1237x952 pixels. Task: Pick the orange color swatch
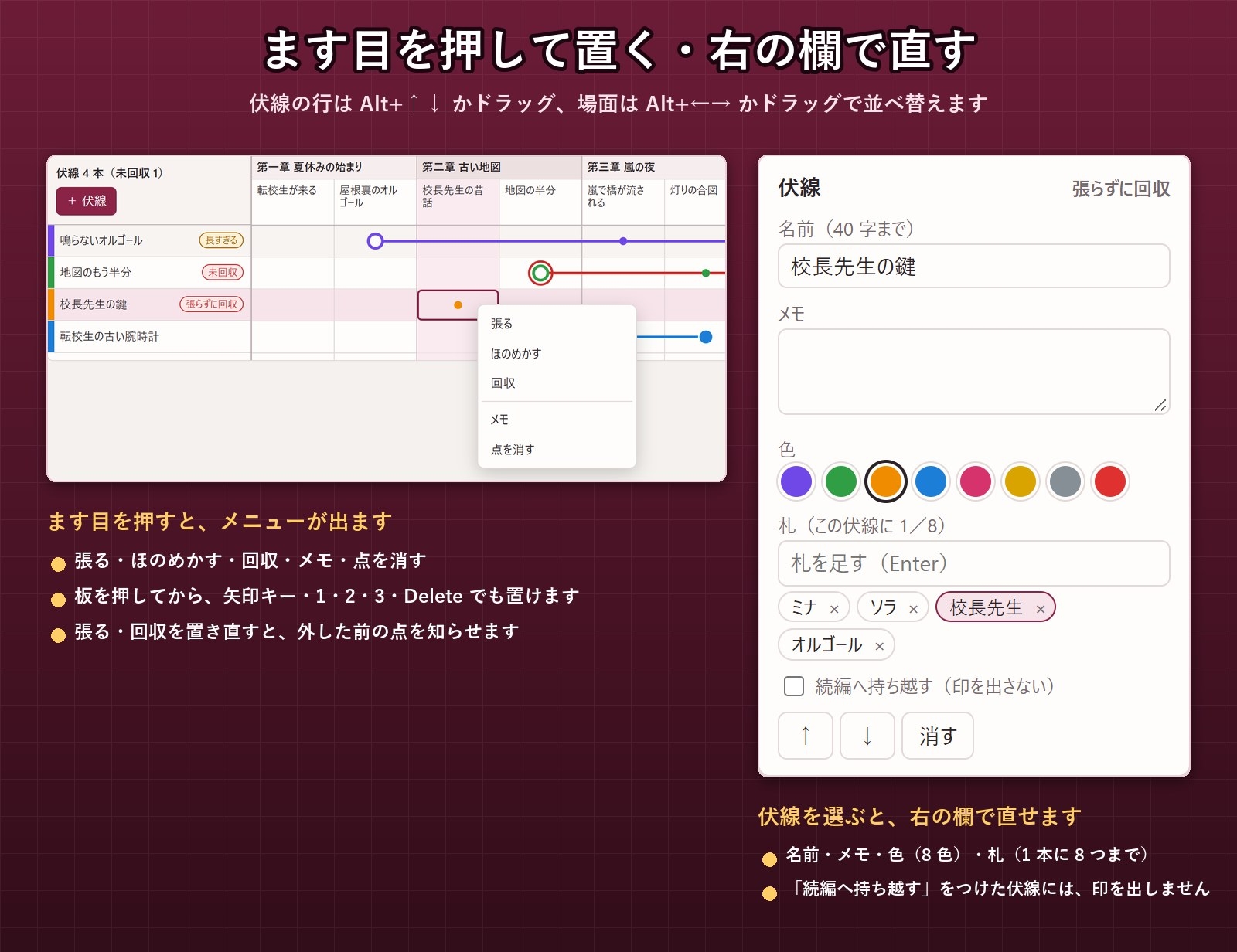(x=886, y=481)
